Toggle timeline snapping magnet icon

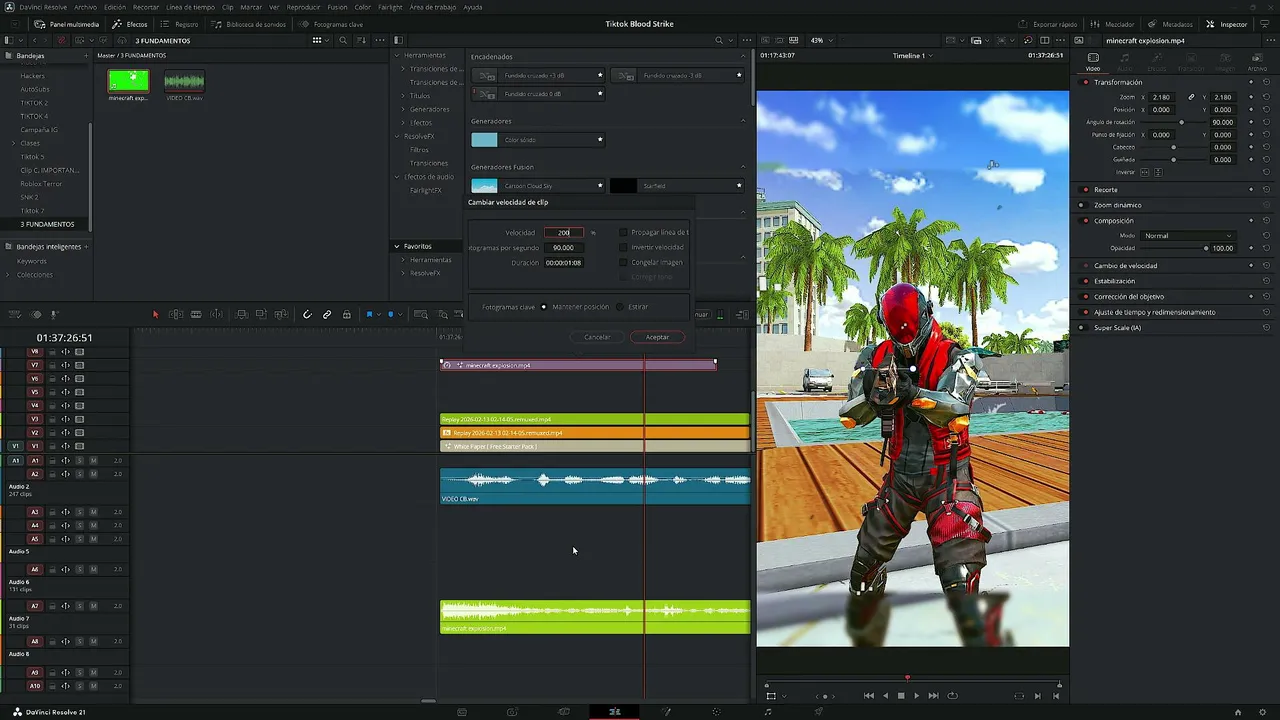(x=307, y=314)
